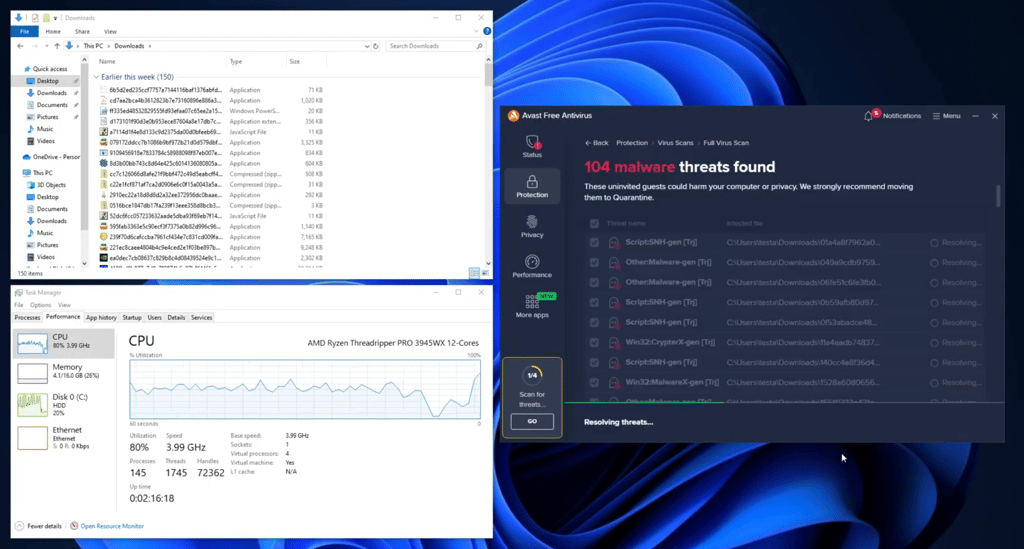The width and height of the screenshot is (1024, 549).
Task: Toggle checkbox for the Win32:CrypterX-gen threat
Action: [594, 343]
